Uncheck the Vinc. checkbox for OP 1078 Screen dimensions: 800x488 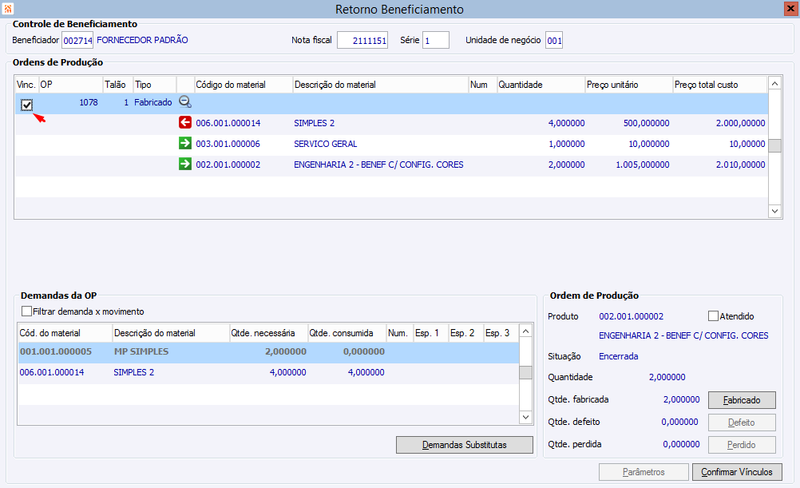(x=28, y=105)
